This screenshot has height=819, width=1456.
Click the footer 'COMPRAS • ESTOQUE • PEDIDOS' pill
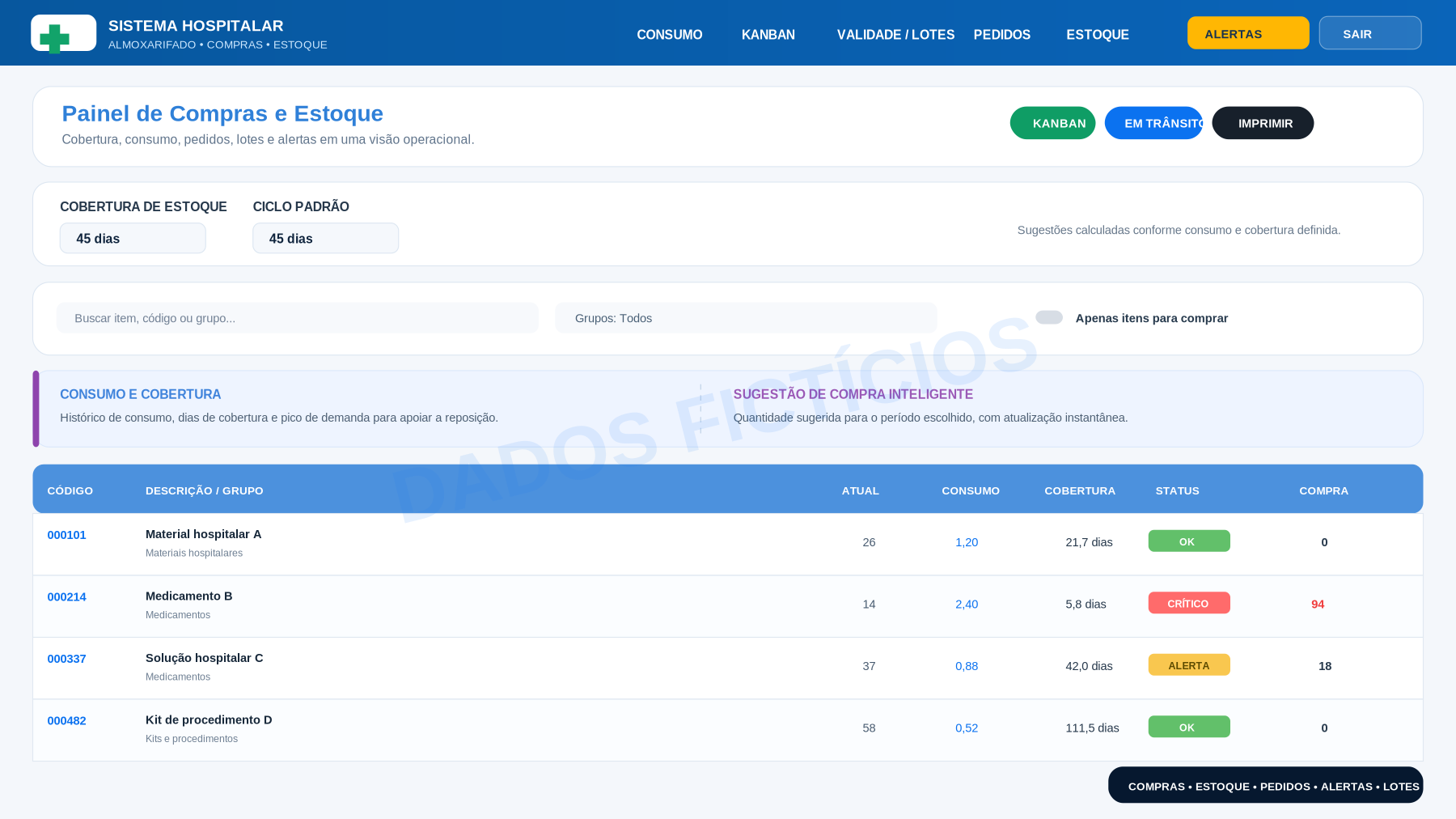1265,785
